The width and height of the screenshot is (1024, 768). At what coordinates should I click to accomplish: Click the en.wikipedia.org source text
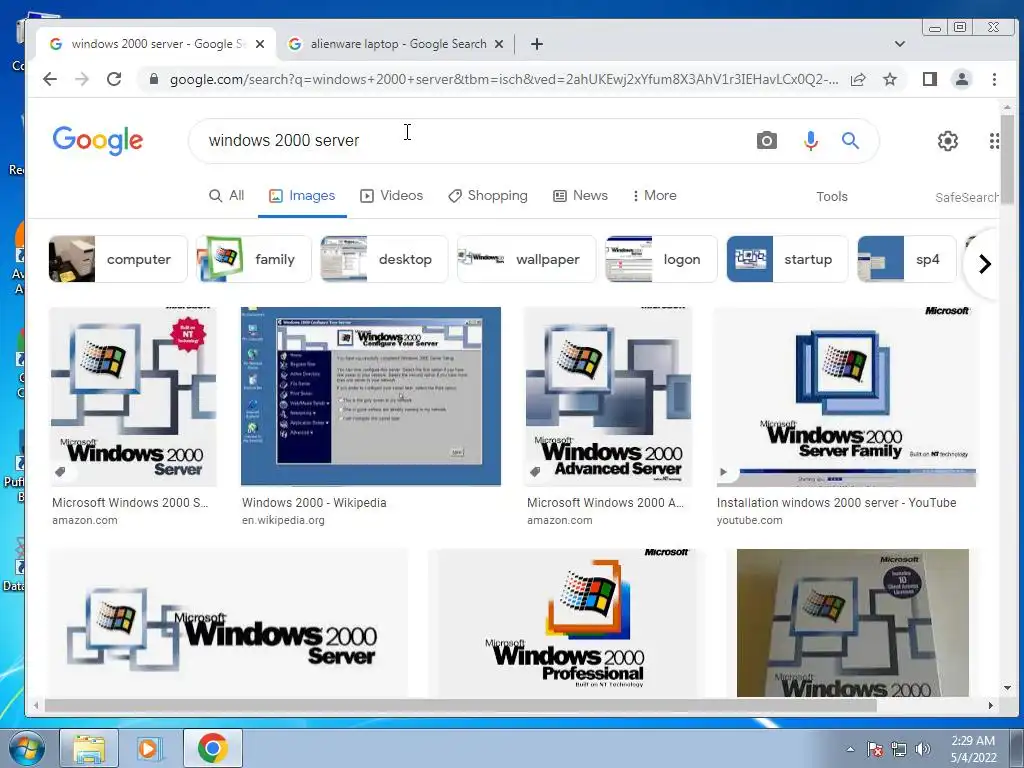tap(283, 520)
